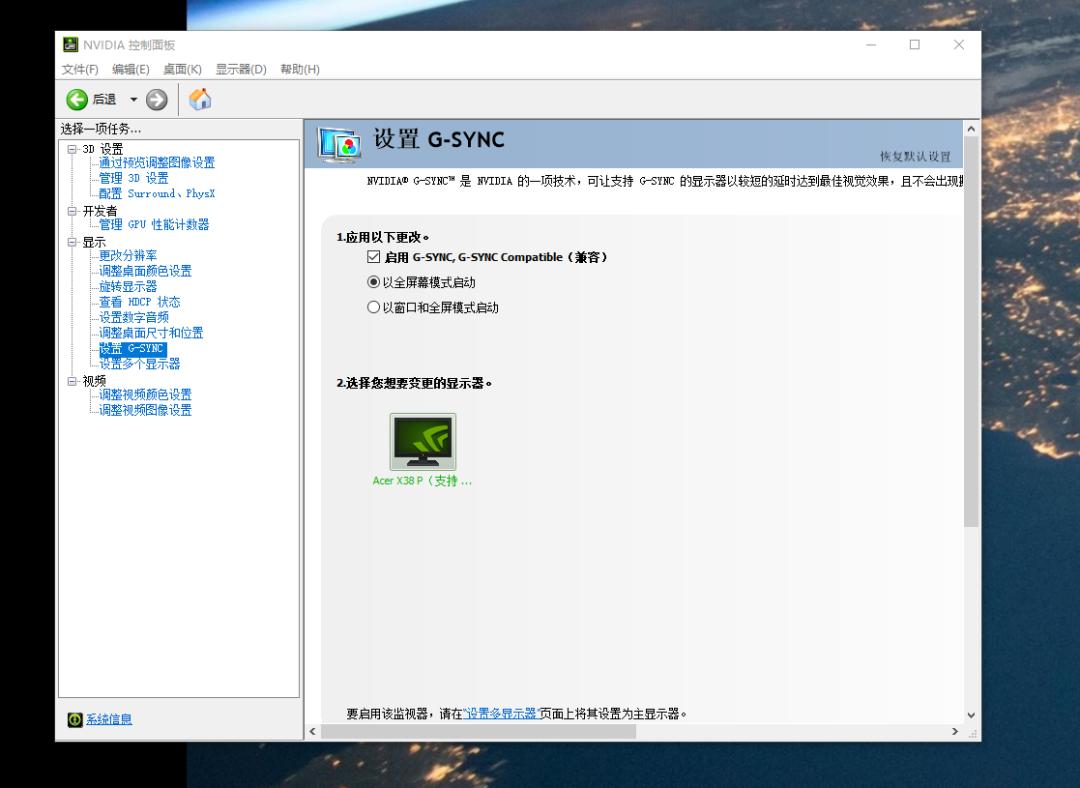Viewport: 1080px width, 788px height.
Task: Click the green Back arrow icon
Action: (x=77, y=99)
